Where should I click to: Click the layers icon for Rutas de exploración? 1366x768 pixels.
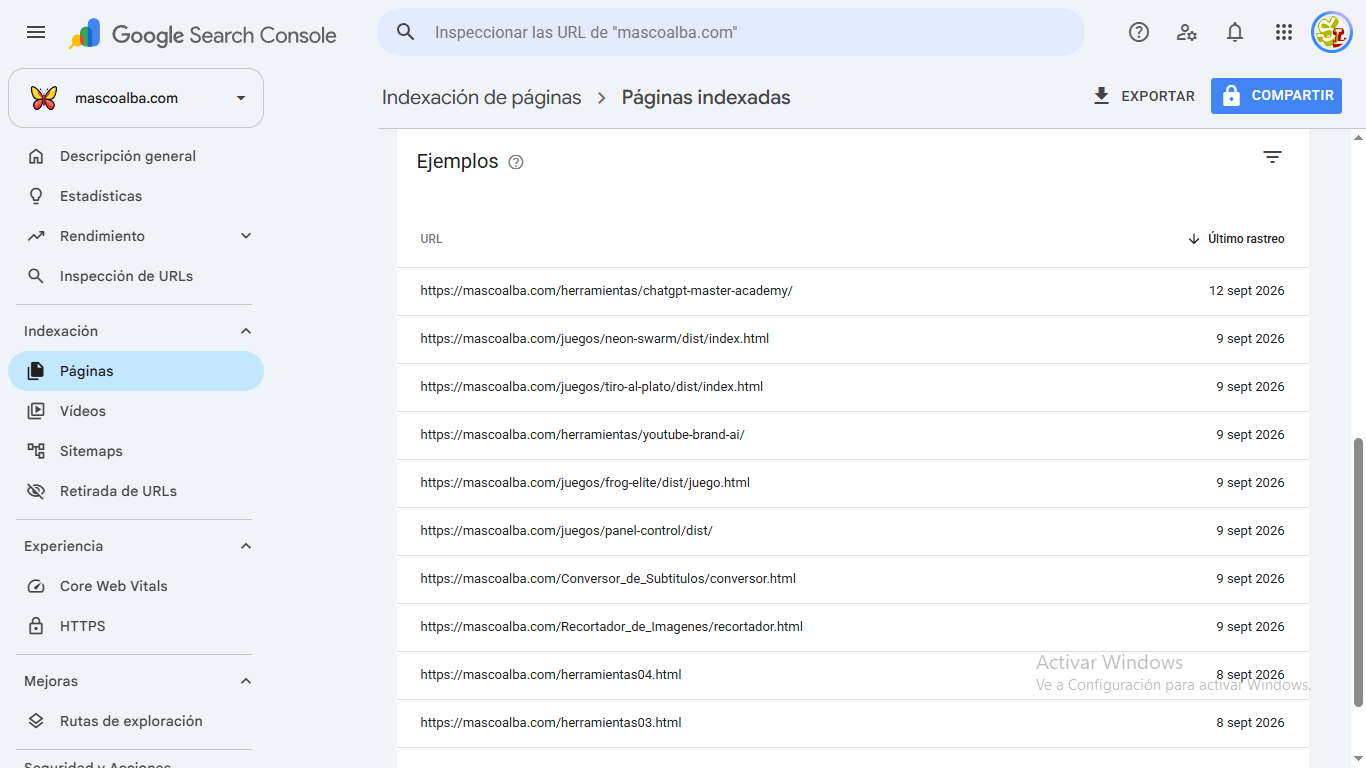pyautogui.click(x=36, y=721)
